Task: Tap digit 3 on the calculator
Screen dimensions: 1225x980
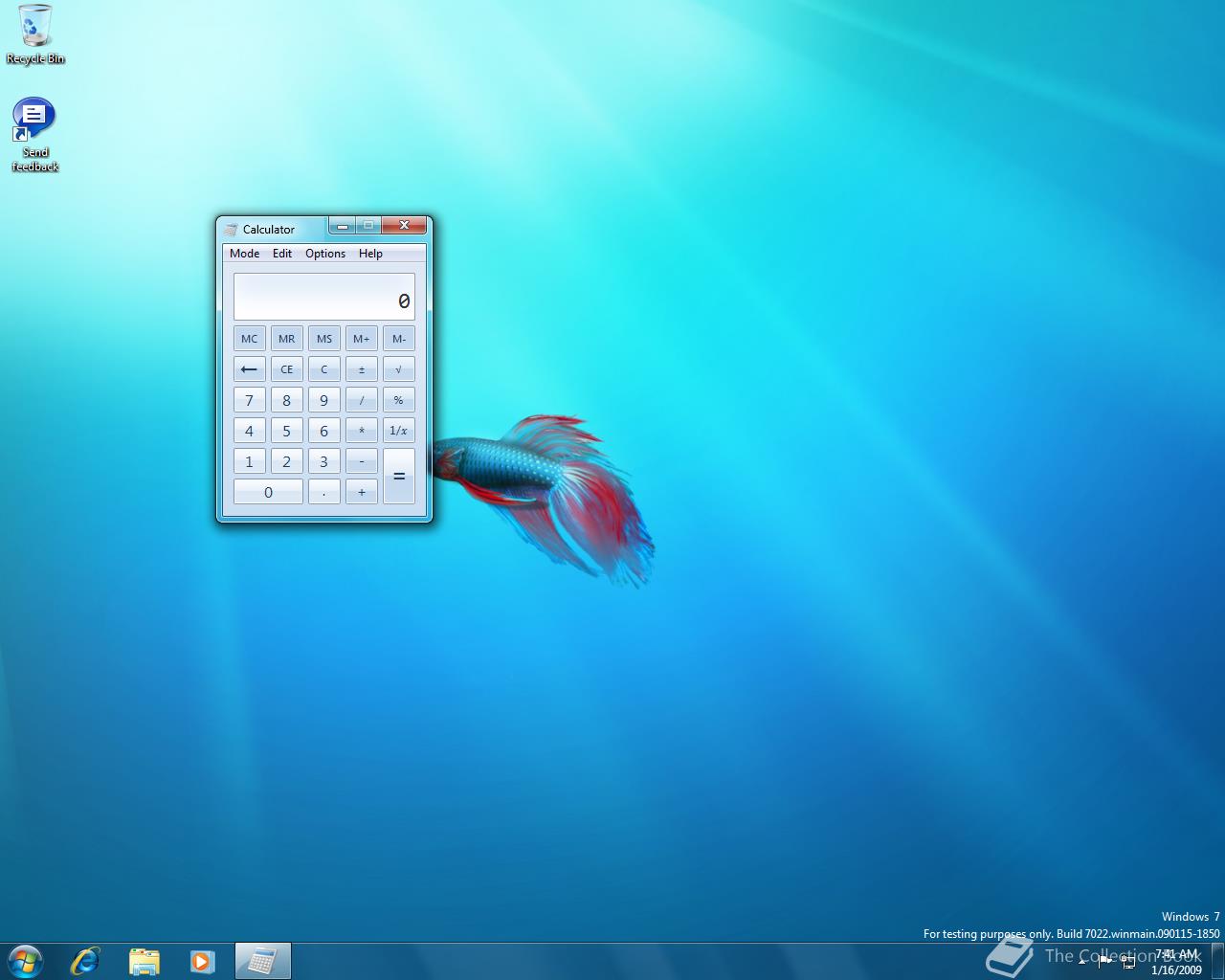Action: 324,461
